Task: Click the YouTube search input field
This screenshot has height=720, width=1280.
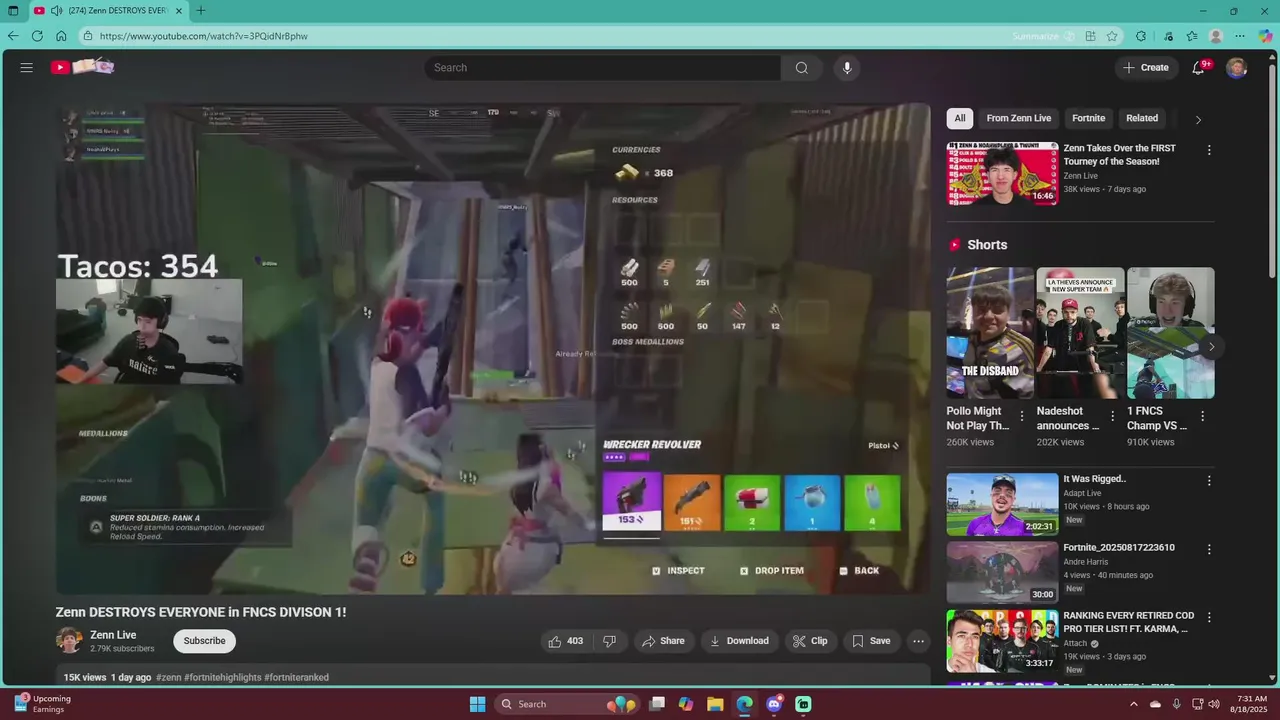Action: pos(603,68)
